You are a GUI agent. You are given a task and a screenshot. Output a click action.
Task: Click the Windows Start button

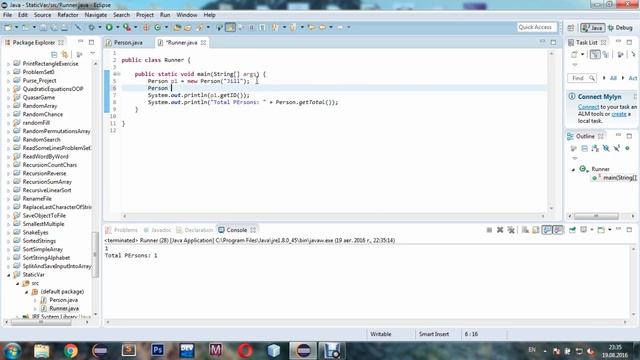pos(12,351)
